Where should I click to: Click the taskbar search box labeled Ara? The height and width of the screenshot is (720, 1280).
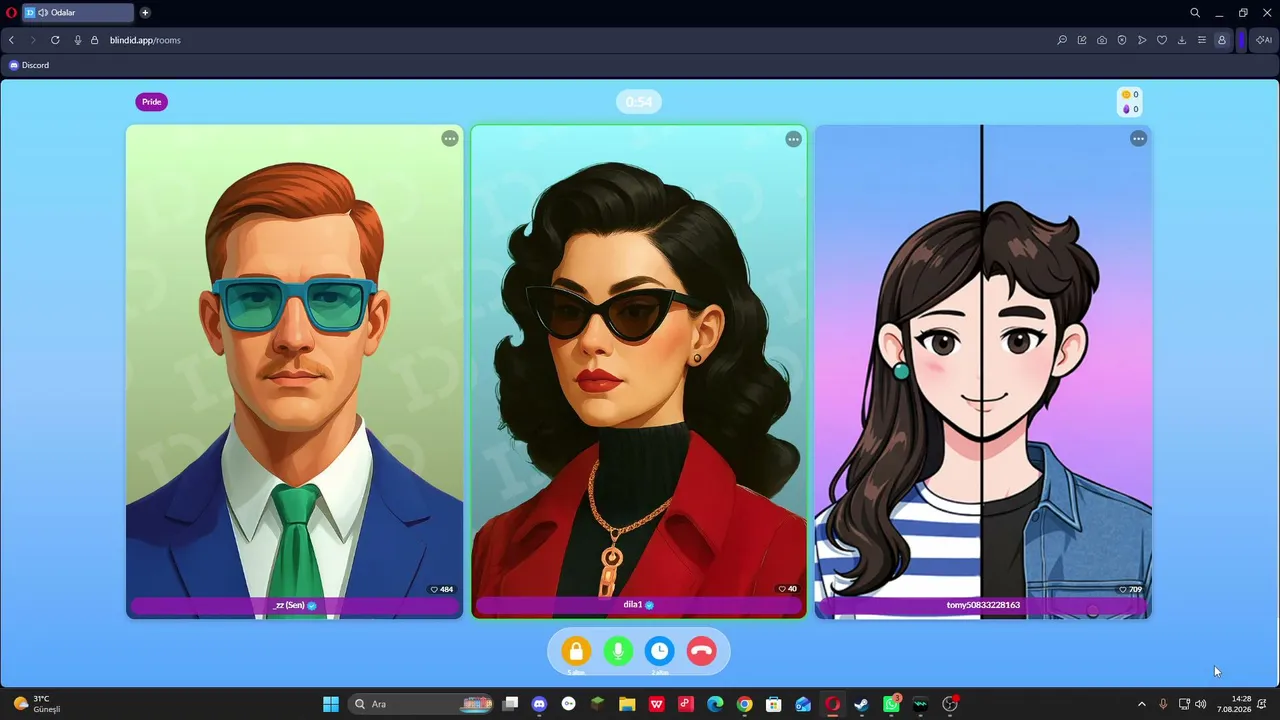click(422, 704)
